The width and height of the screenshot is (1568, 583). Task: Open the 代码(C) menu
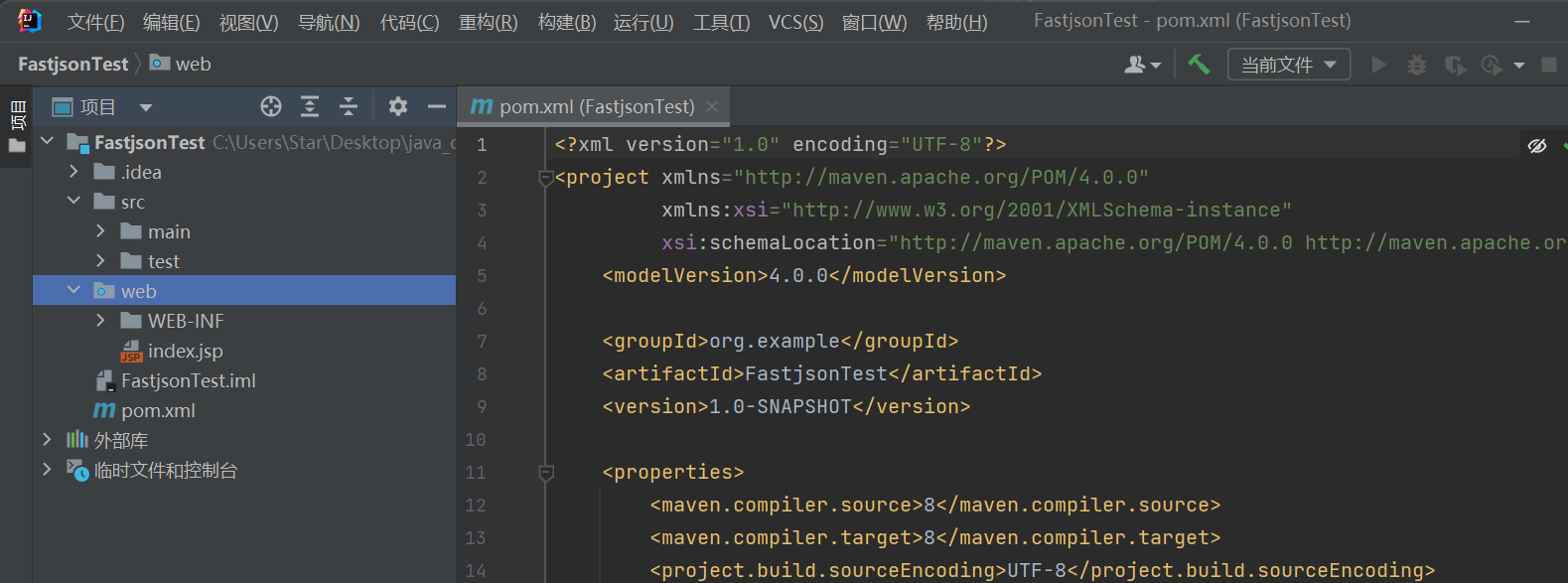[409, 22]
